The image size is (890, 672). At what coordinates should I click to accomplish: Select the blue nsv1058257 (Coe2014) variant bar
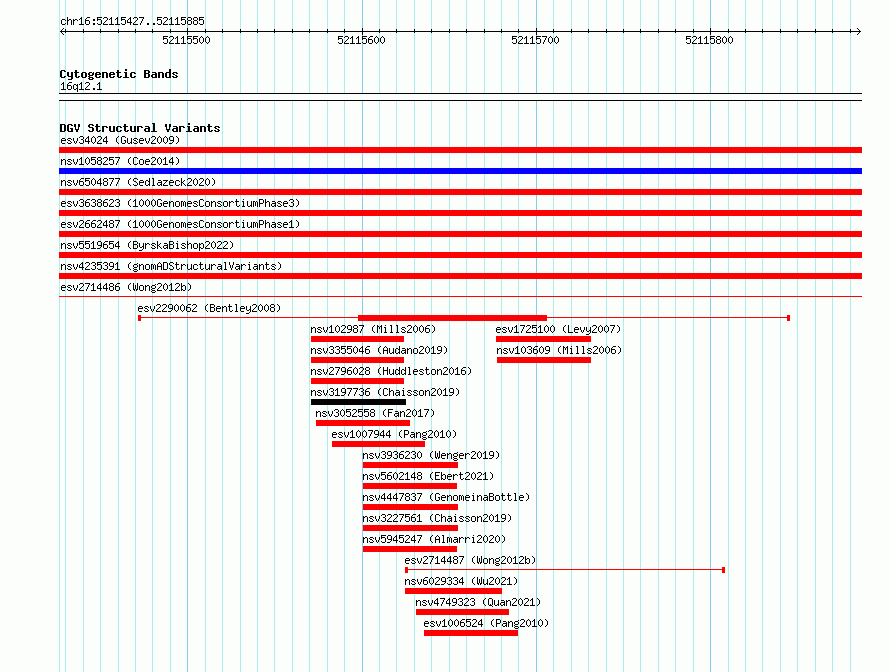tap(460, 171)
